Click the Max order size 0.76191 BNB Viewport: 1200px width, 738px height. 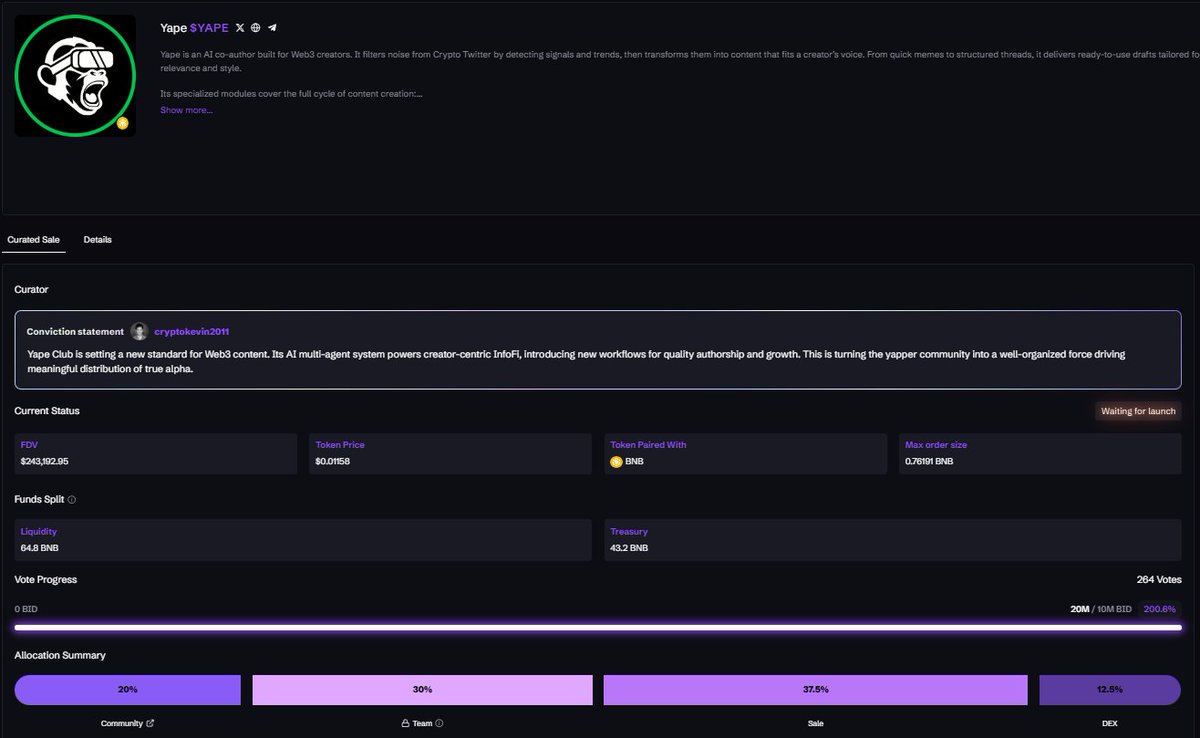929,461
